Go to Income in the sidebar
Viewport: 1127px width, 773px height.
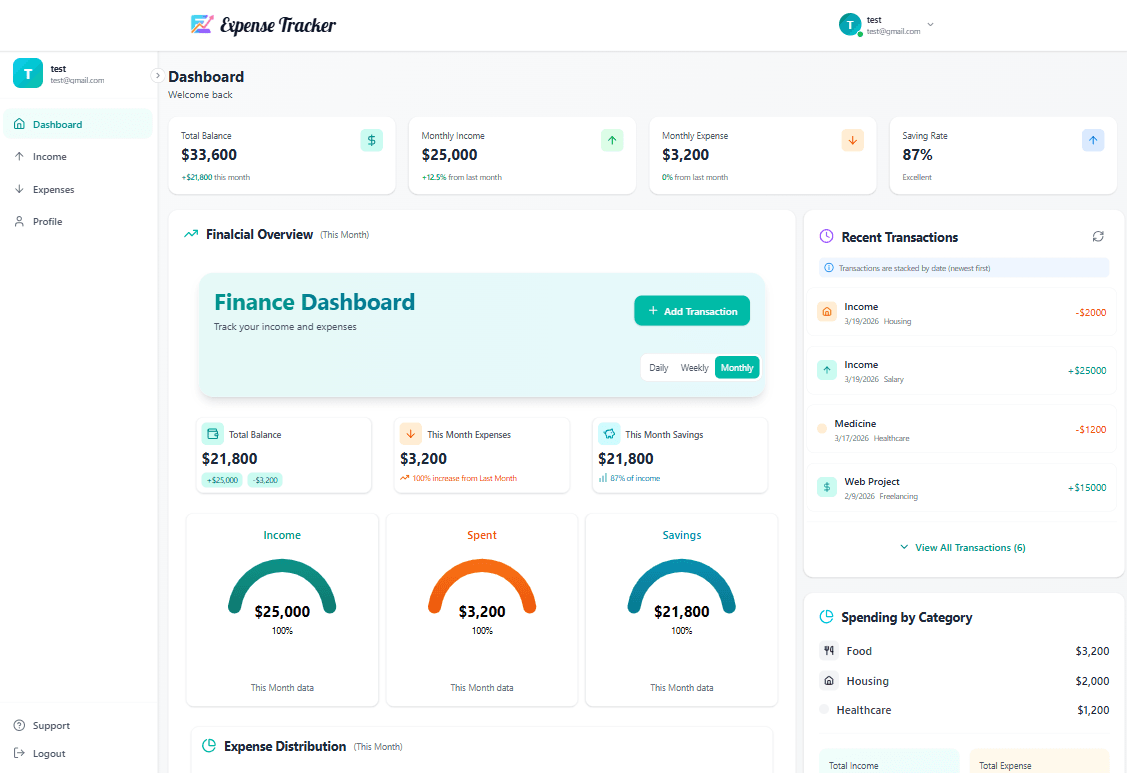pos(78,157)
